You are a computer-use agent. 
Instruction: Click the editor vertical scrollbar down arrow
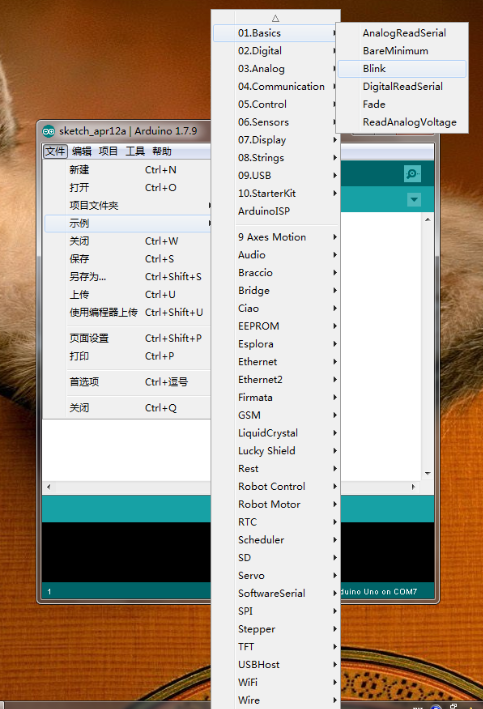427,473
